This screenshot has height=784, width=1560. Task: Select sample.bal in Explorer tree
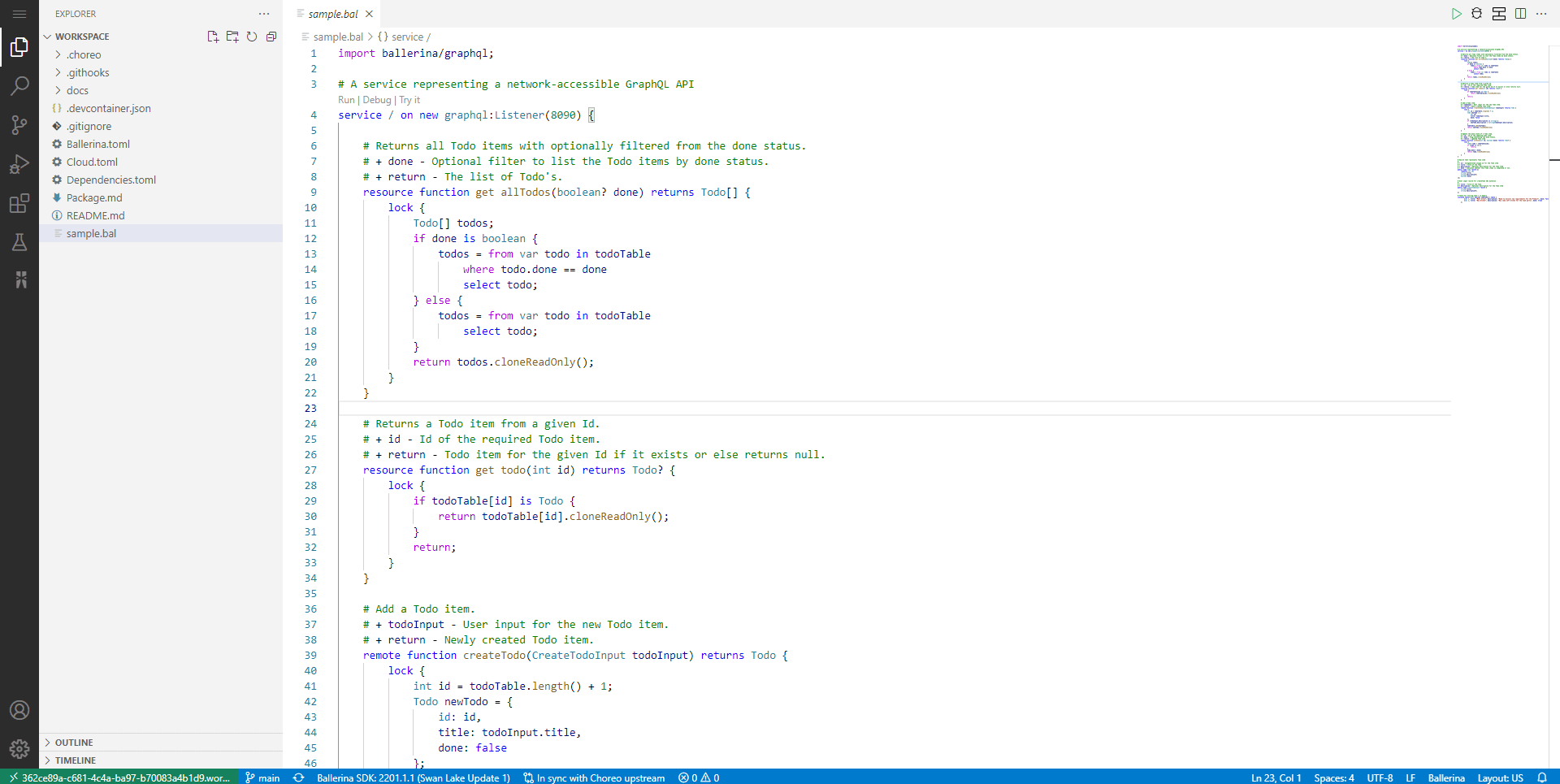[161, 233]
